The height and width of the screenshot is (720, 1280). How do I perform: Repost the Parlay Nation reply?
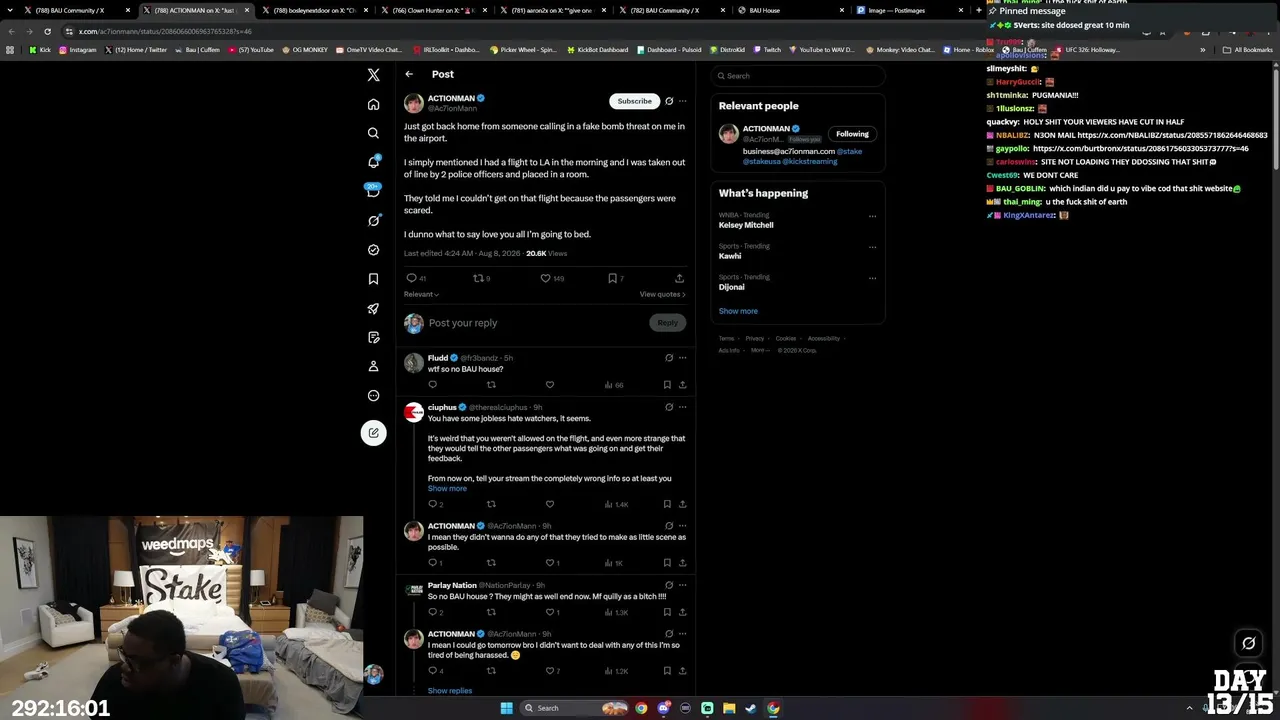[491, 612]
